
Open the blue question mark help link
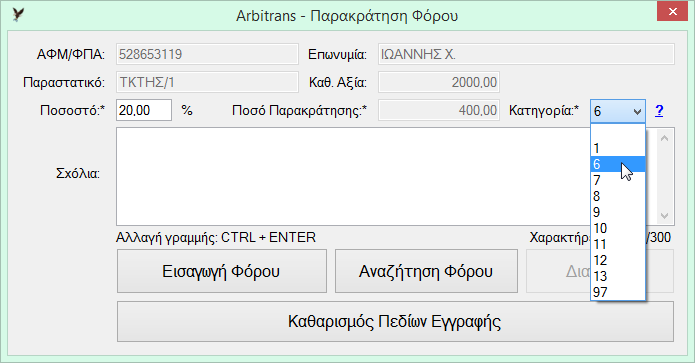coord(659,110)
